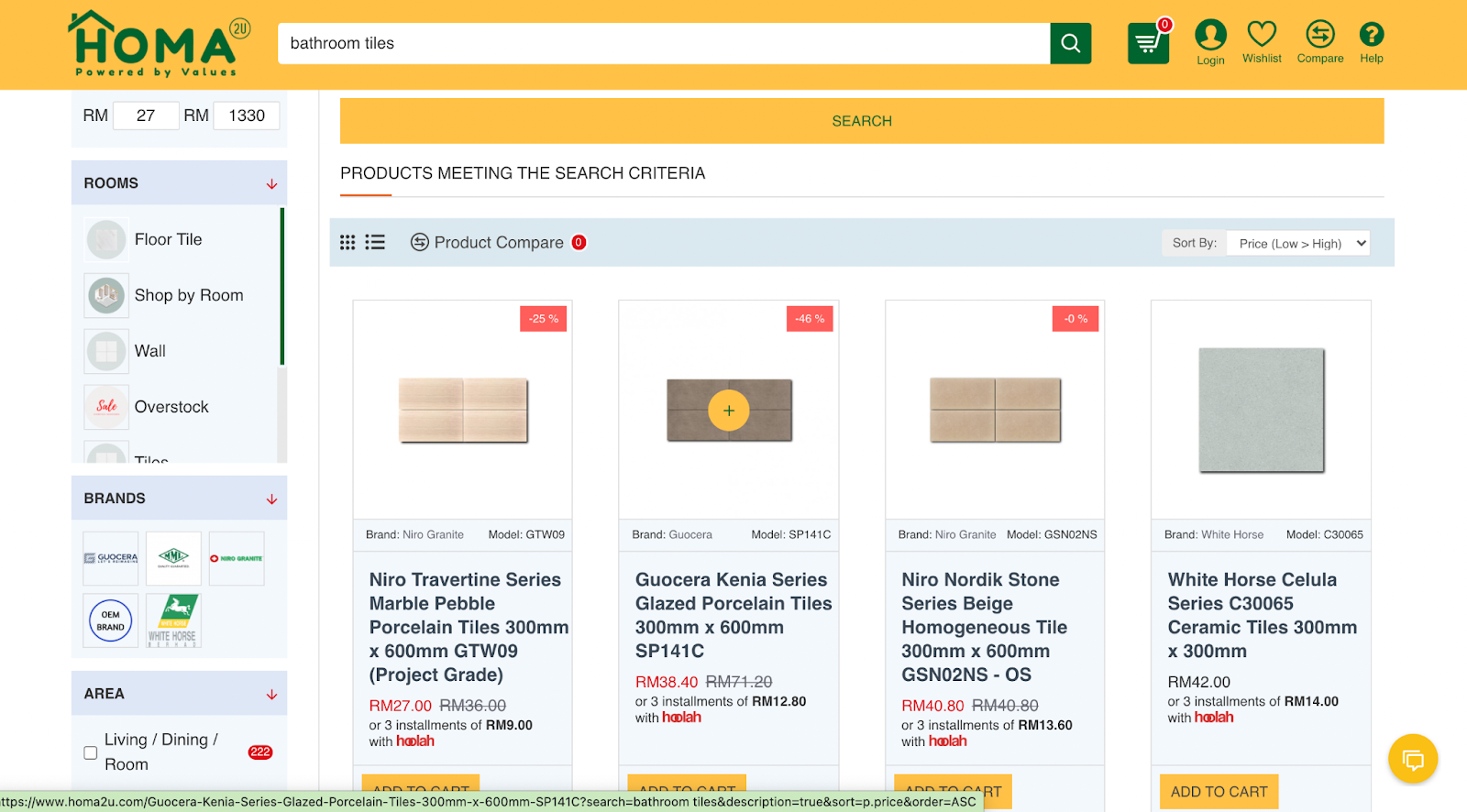Image resolution: width=1467 pixels, height=812 pixels.
Task: Select Shop by Room category
Action: coord(189,295)
